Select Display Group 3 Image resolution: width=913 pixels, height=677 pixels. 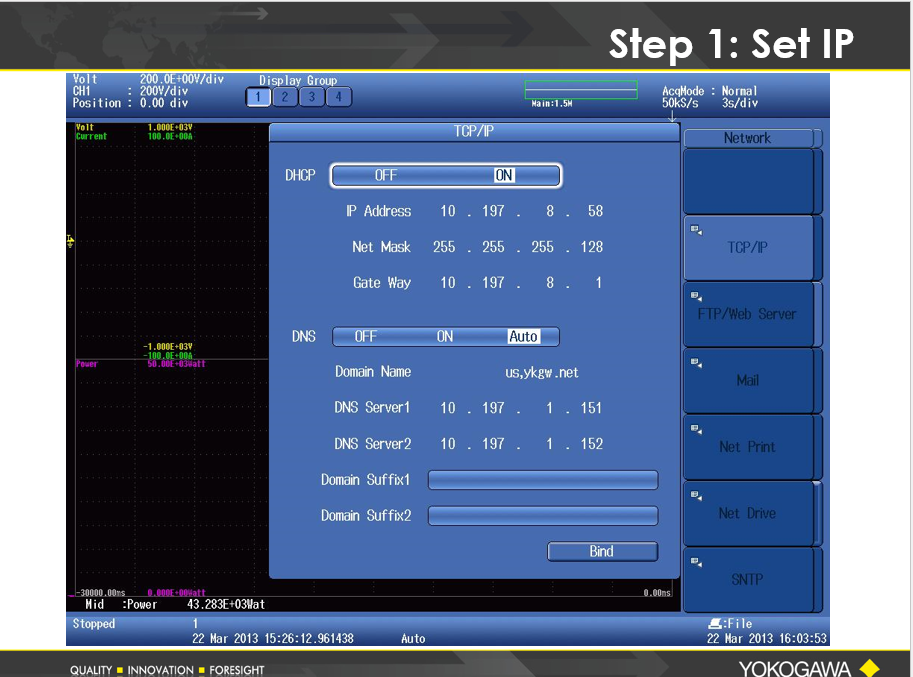[311, 97]
